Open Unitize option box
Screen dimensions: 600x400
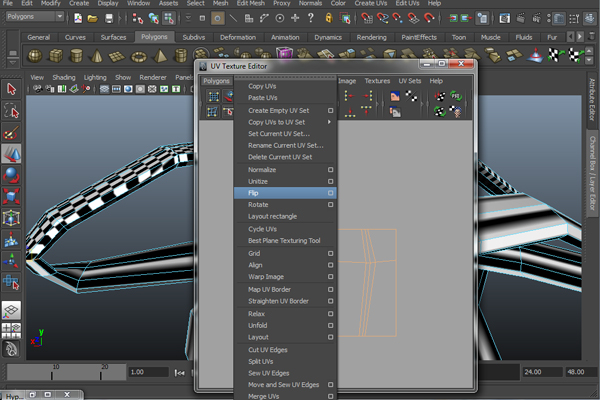[330, 181]
